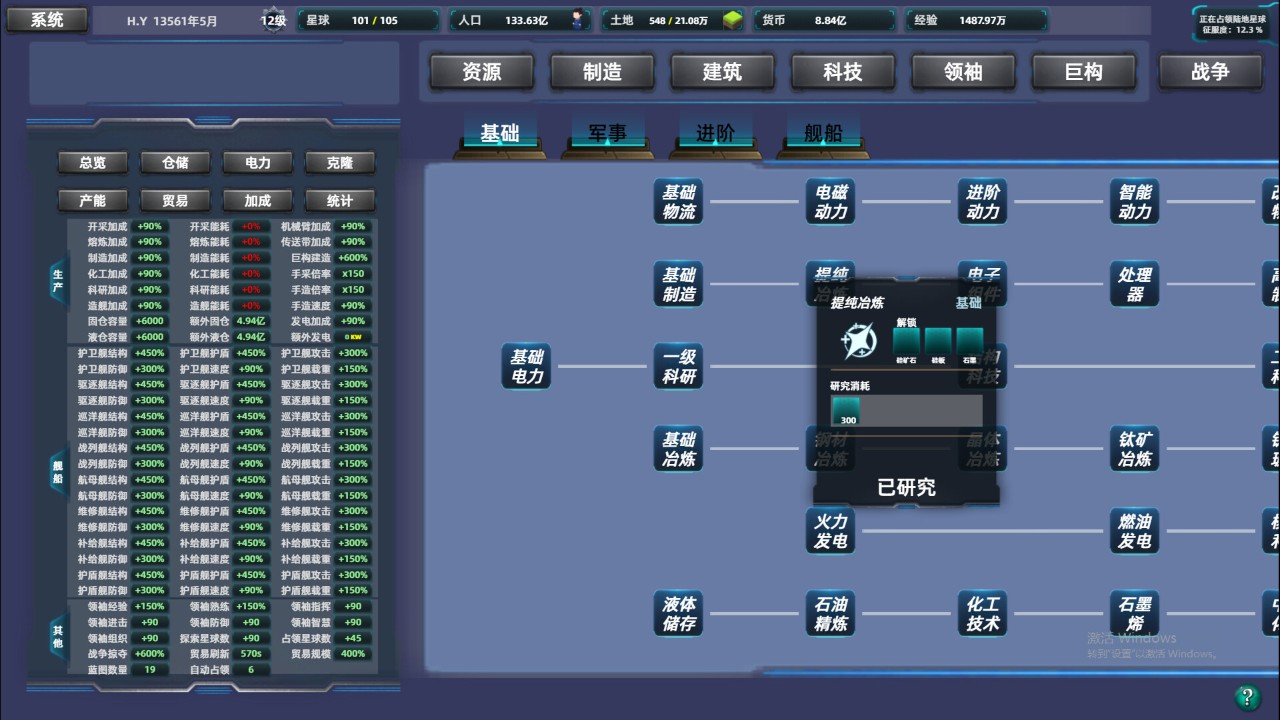Click the 克隆 panel button
Screen dimensions: 1280x720
pyautogui.click(x=340, y=162)
